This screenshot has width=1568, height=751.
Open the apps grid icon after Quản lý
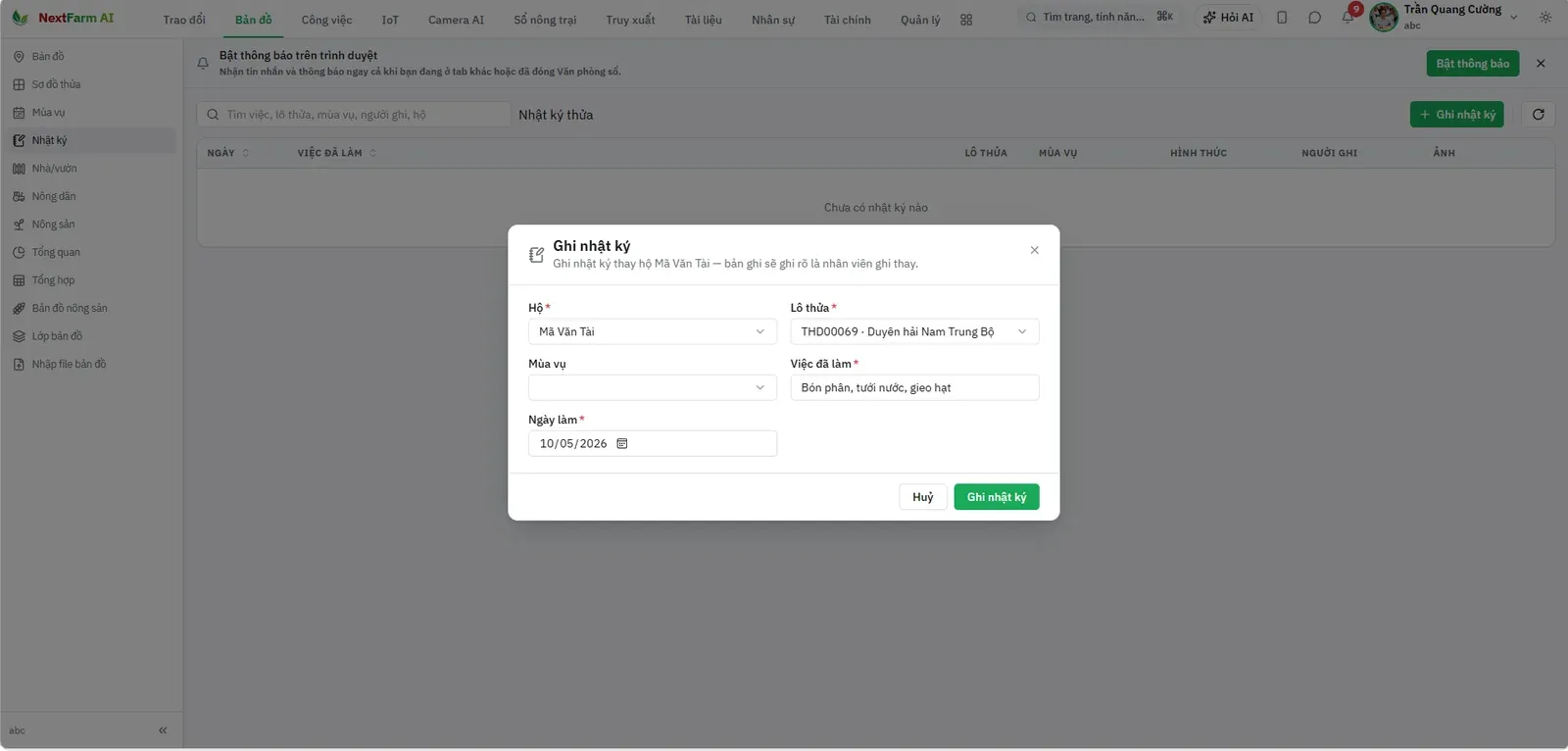(966, 20)
